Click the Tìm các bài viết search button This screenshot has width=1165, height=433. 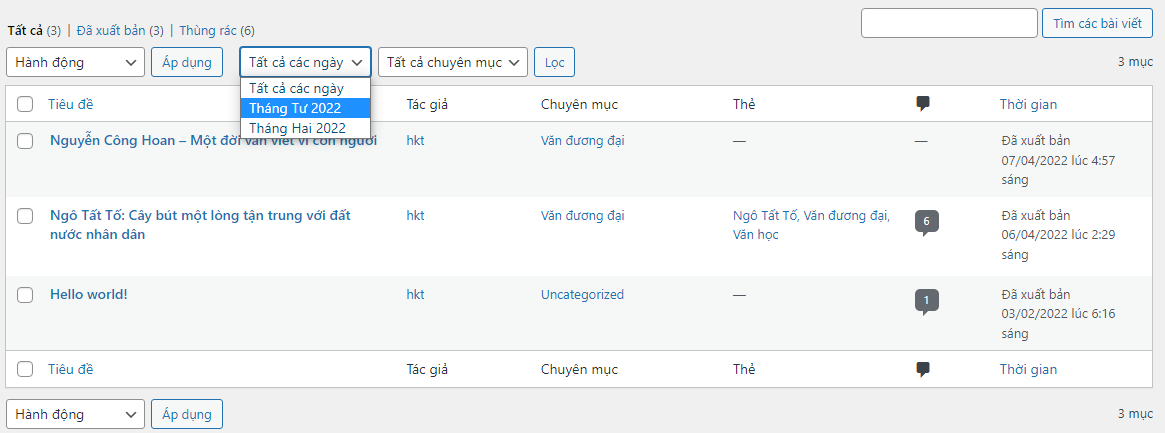pyautogui.click(x=1097, y=23)
